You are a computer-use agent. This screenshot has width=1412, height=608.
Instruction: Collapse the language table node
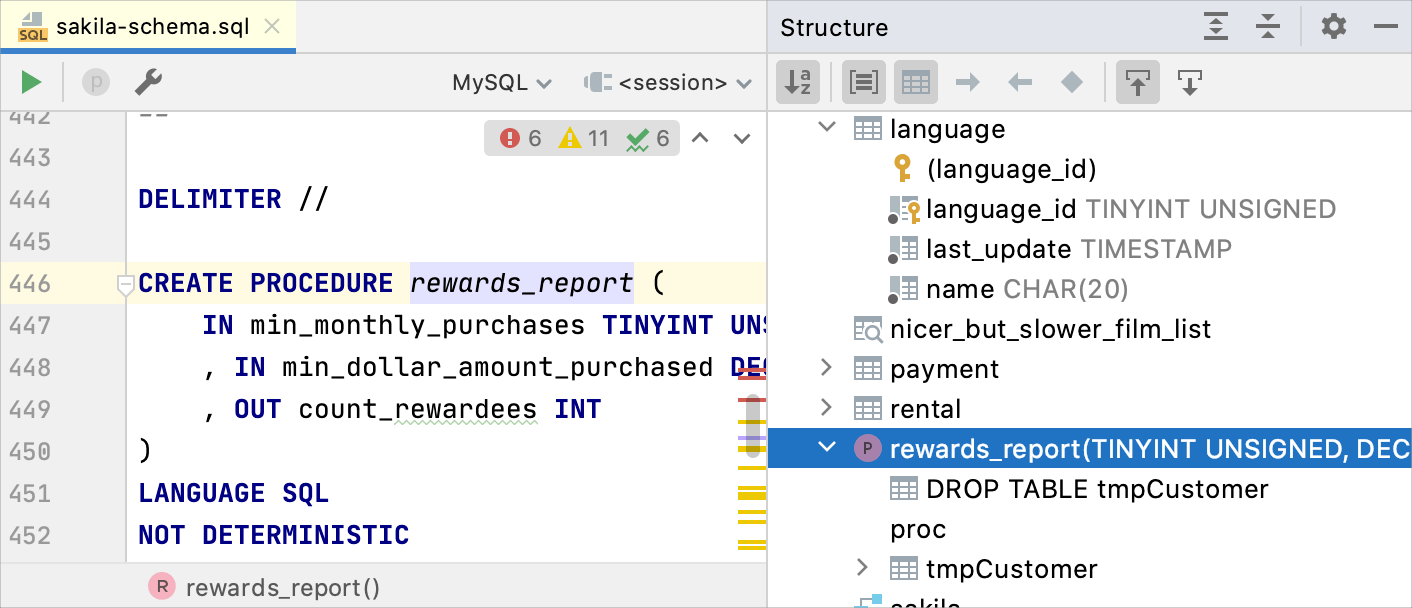(826, 128)
